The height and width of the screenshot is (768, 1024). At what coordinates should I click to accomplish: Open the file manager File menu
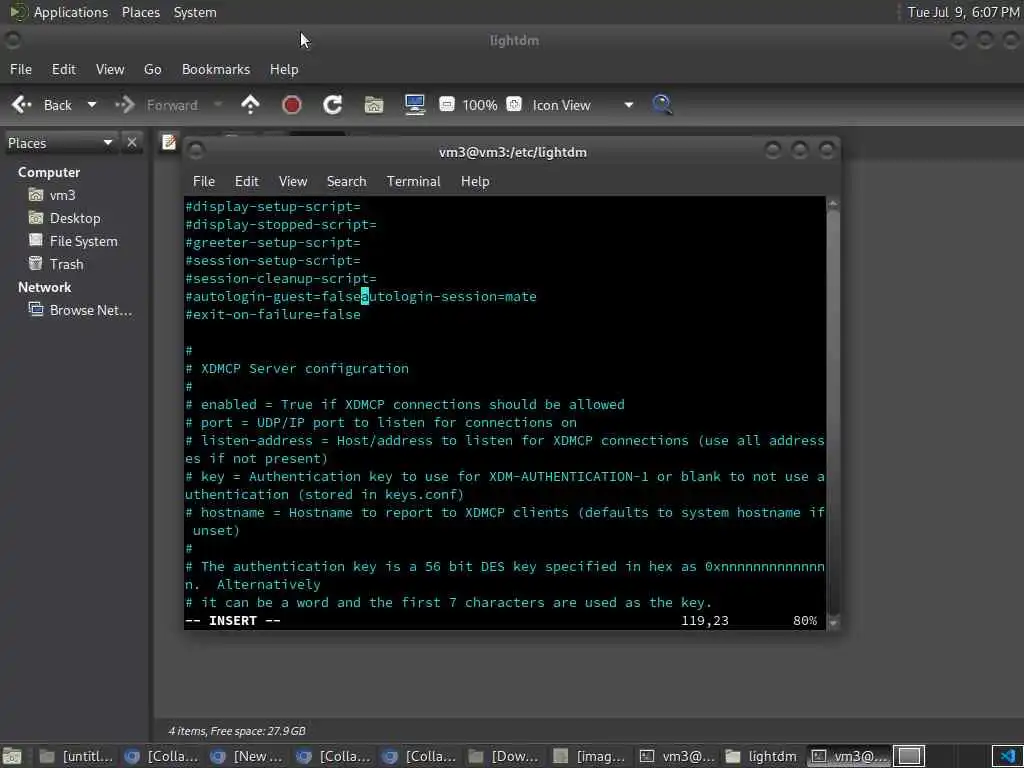click(21, 69)
